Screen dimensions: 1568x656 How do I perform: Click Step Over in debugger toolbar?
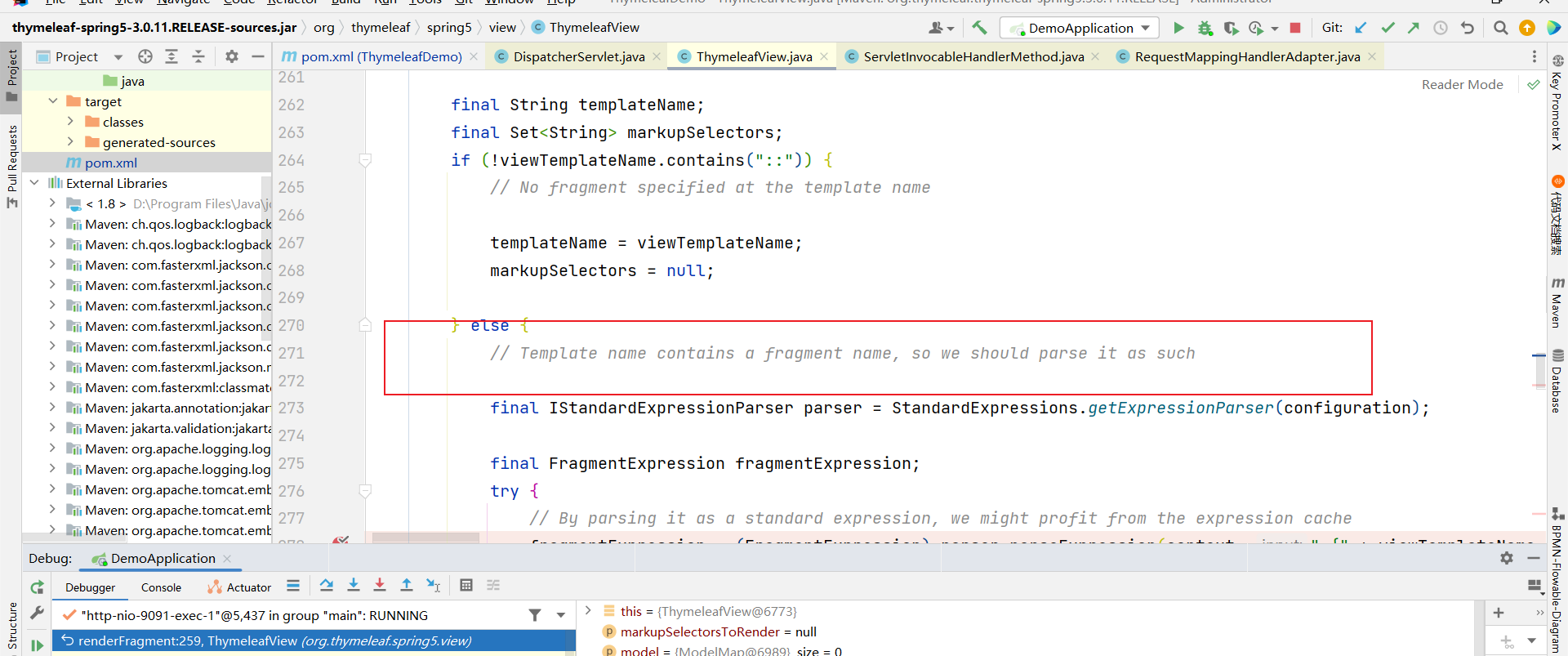tap(327, 585)
